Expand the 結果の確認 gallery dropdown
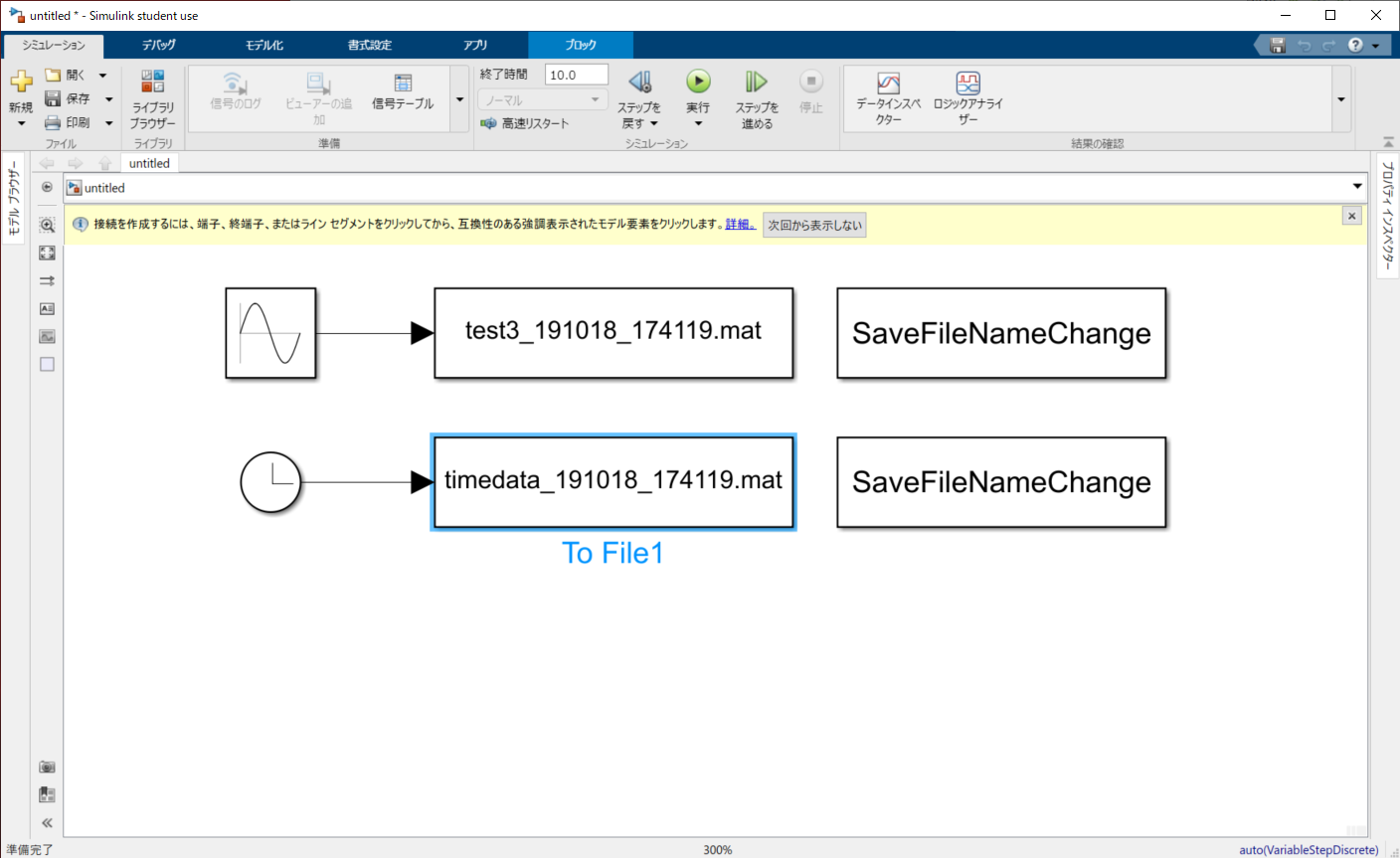1400x858 pixels. (x=1341, y=99)
